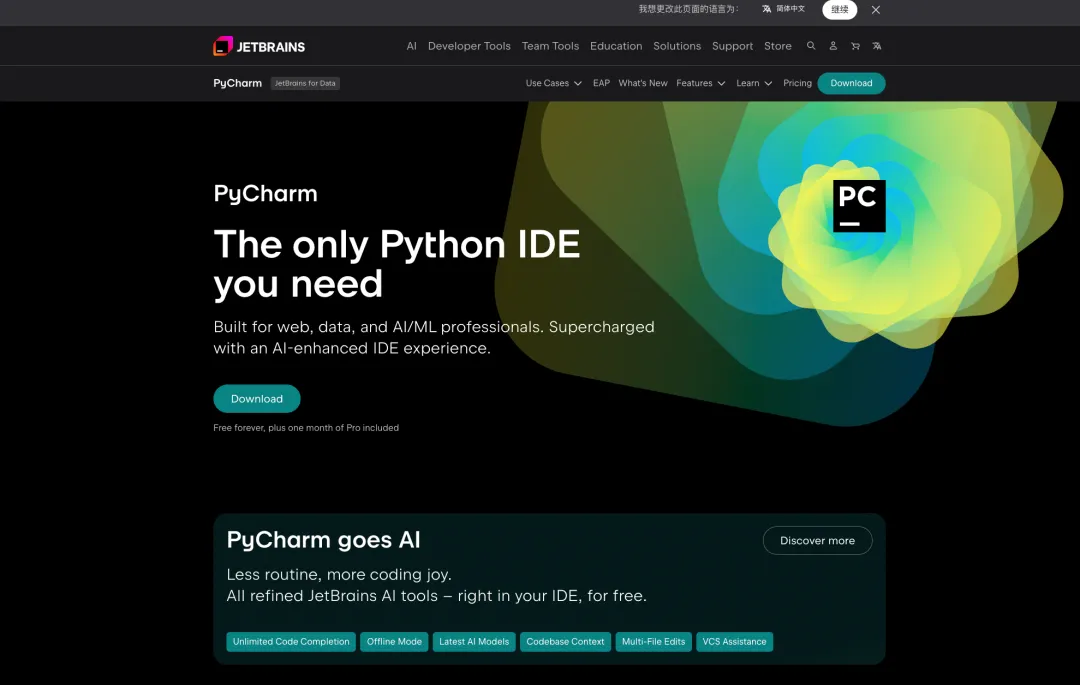Expand the Use Cases dropdown
This screenshot has width=1080, height=685.
click(554, 83)
